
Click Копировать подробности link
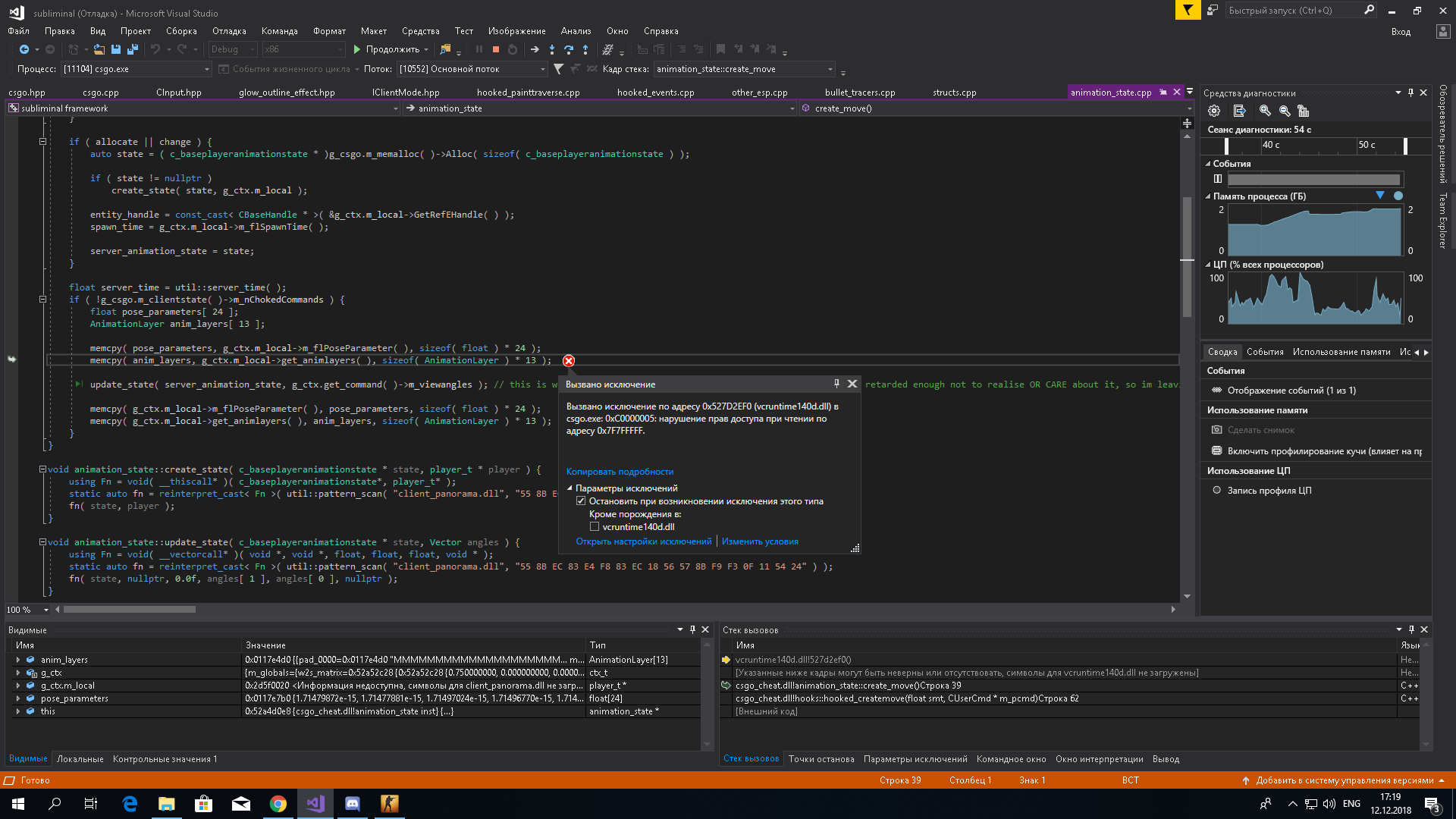(x=620, y=472)
